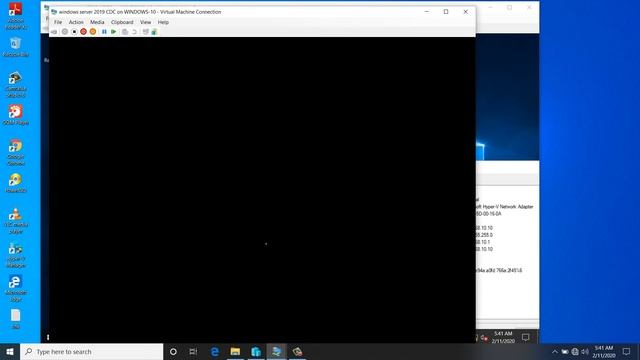The height and width of the screenshot is (360, 640).
Task: Select the Hyper-V Manager desktop shortcut
Action: 16,255
